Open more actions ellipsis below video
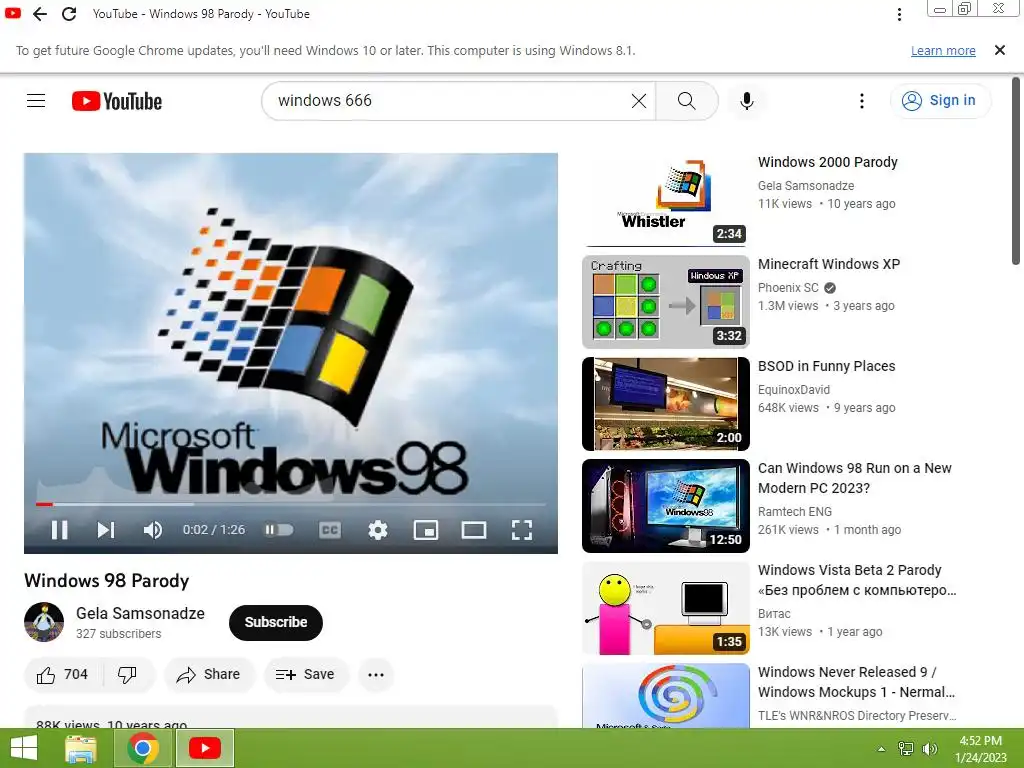The image size is (1024, 768). coord(376,675)
